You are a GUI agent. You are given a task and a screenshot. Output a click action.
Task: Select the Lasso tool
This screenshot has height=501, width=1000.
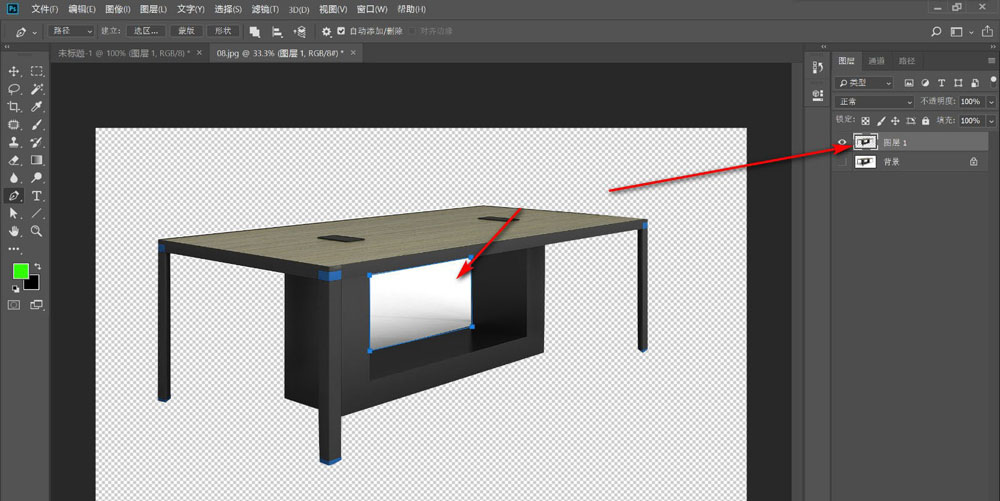[14, 89]
